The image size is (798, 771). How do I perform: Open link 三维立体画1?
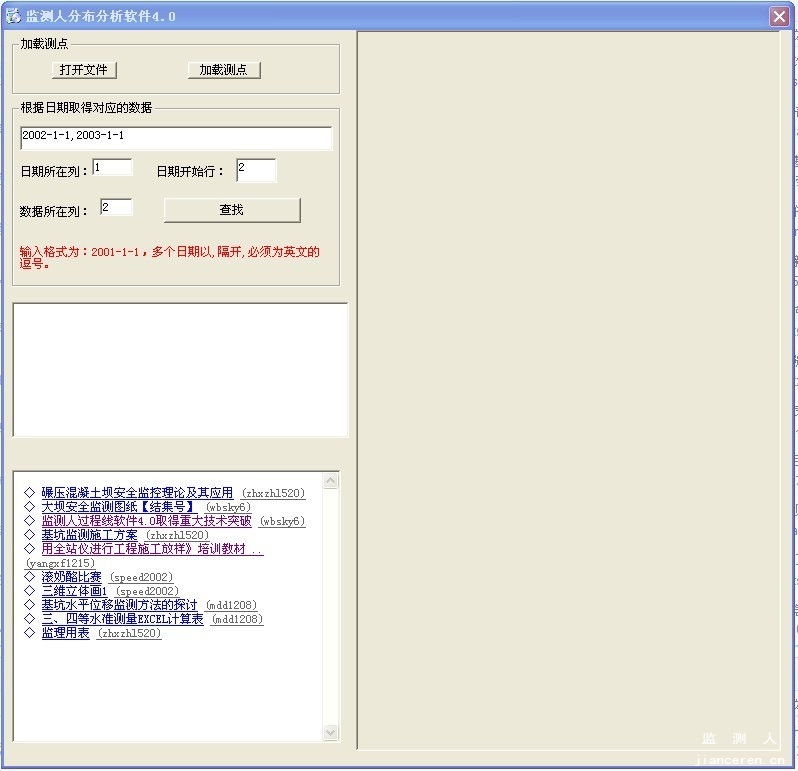[x=75, y=591]
